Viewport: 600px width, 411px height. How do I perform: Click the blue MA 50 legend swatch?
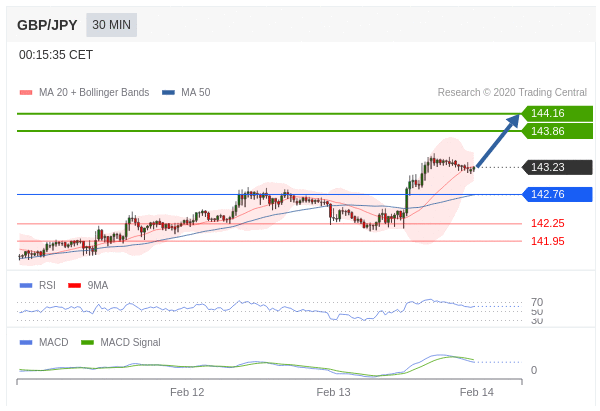tap(168, 93)
